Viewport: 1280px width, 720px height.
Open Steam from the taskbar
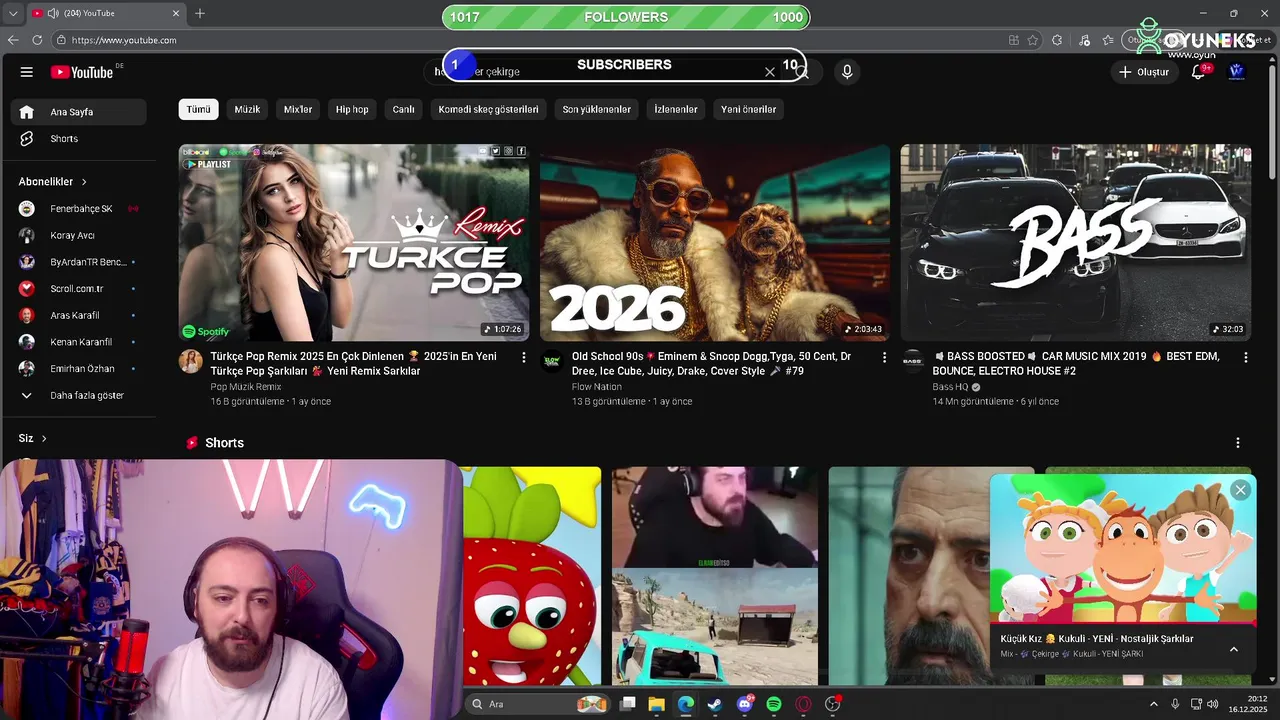pyautogui.click(x=714, y=704)
